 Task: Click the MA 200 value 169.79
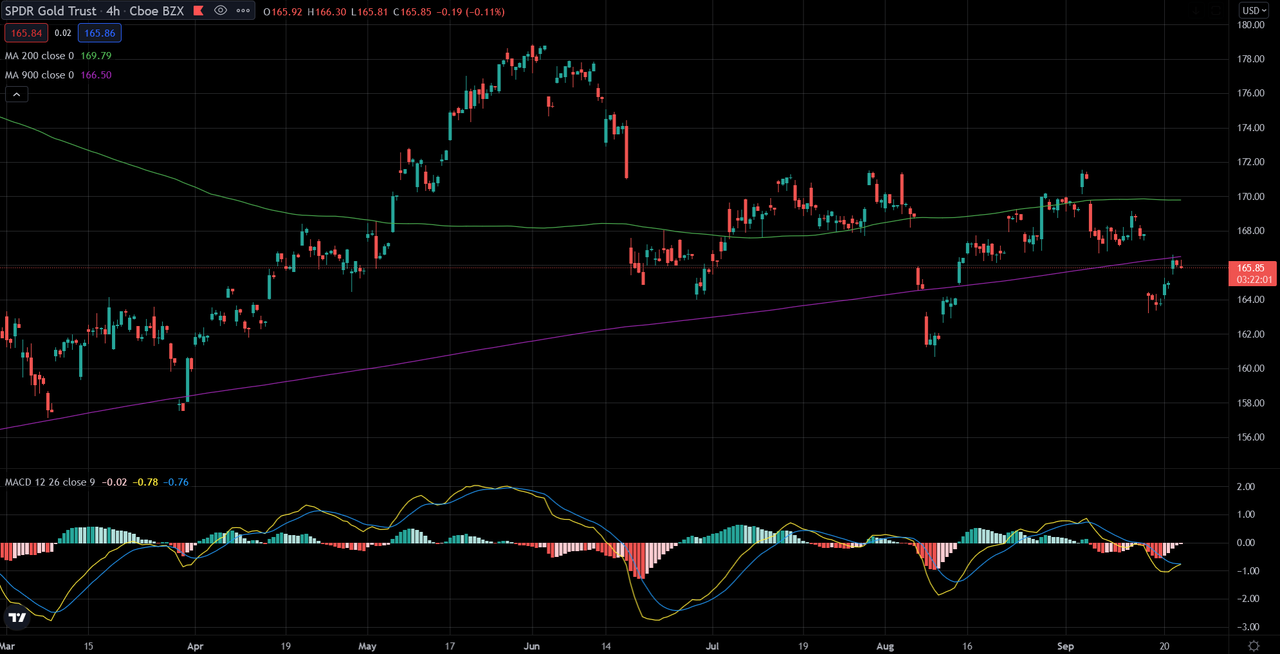96,56
